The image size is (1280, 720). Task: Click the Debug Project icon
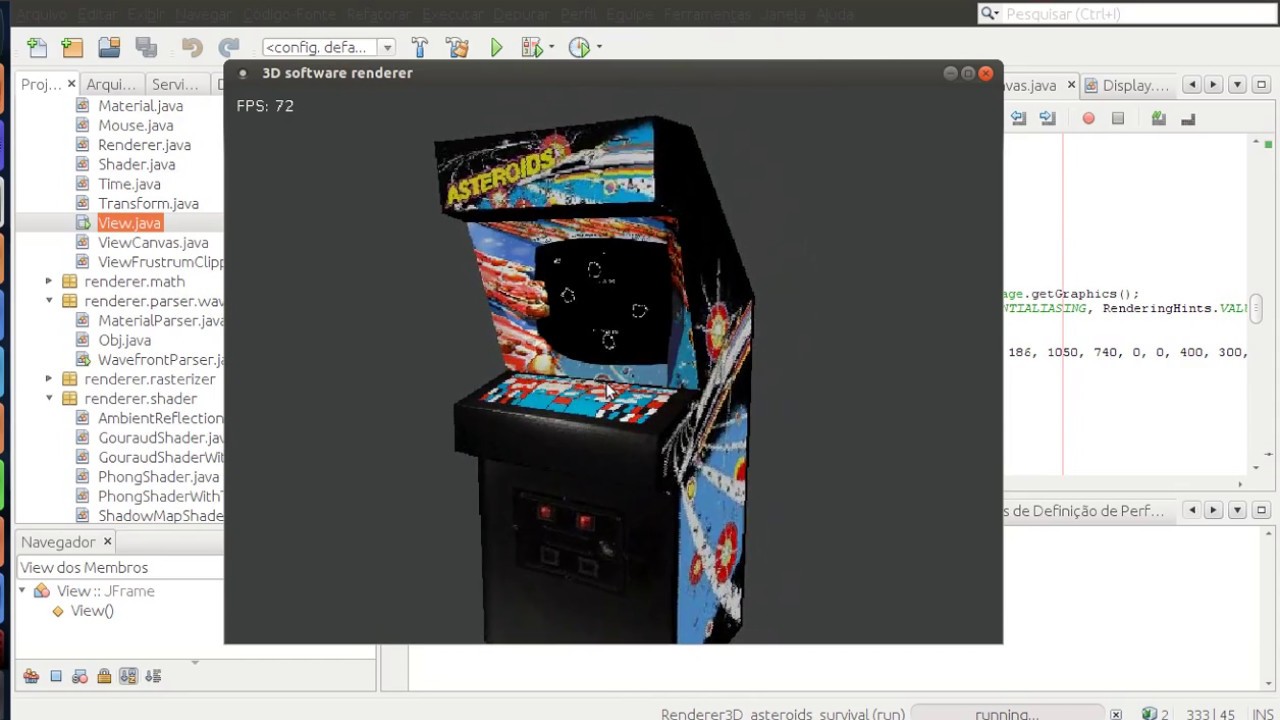point(531,47)
